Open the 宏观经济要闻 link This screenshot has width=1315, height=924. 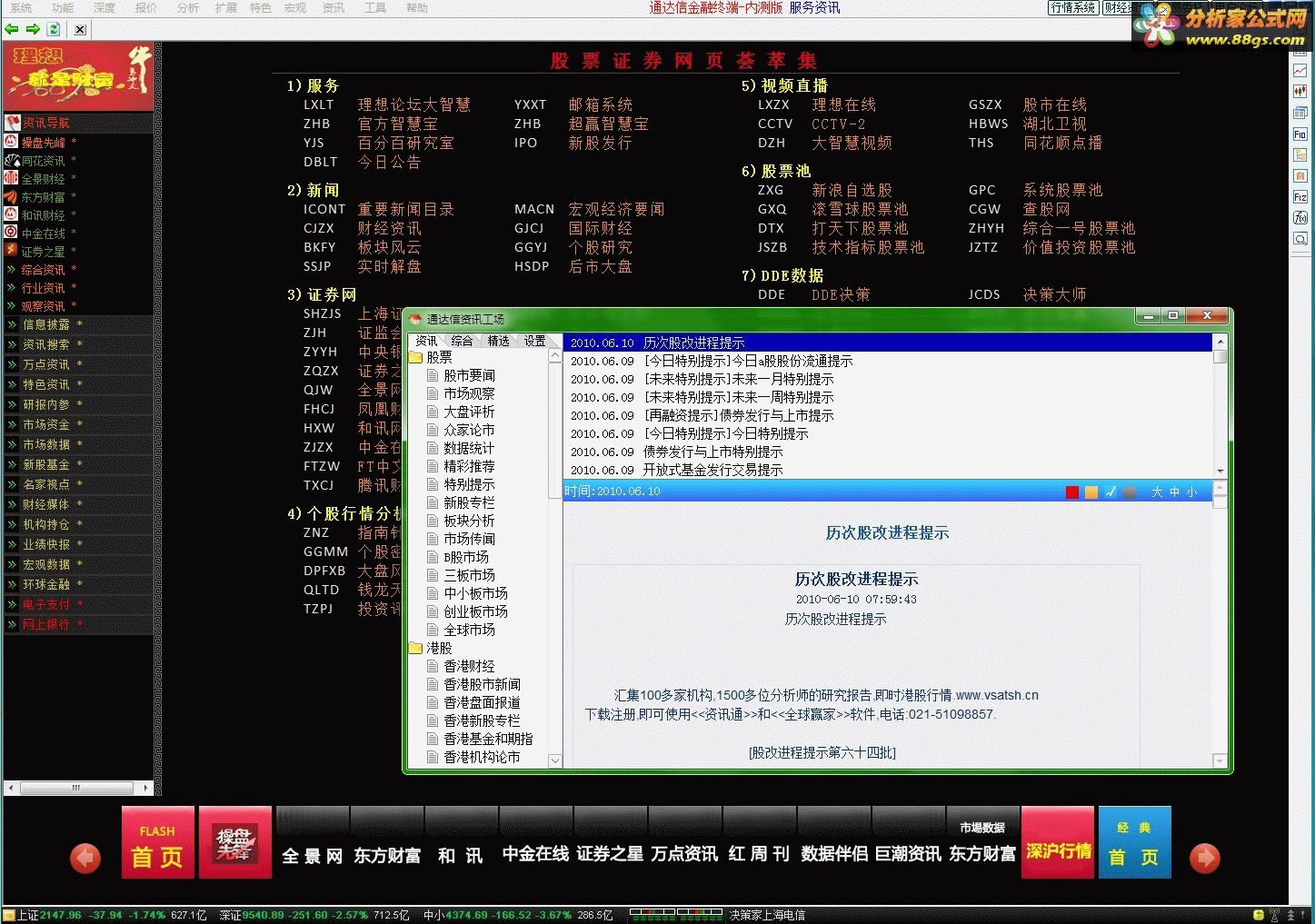[616, 209]
